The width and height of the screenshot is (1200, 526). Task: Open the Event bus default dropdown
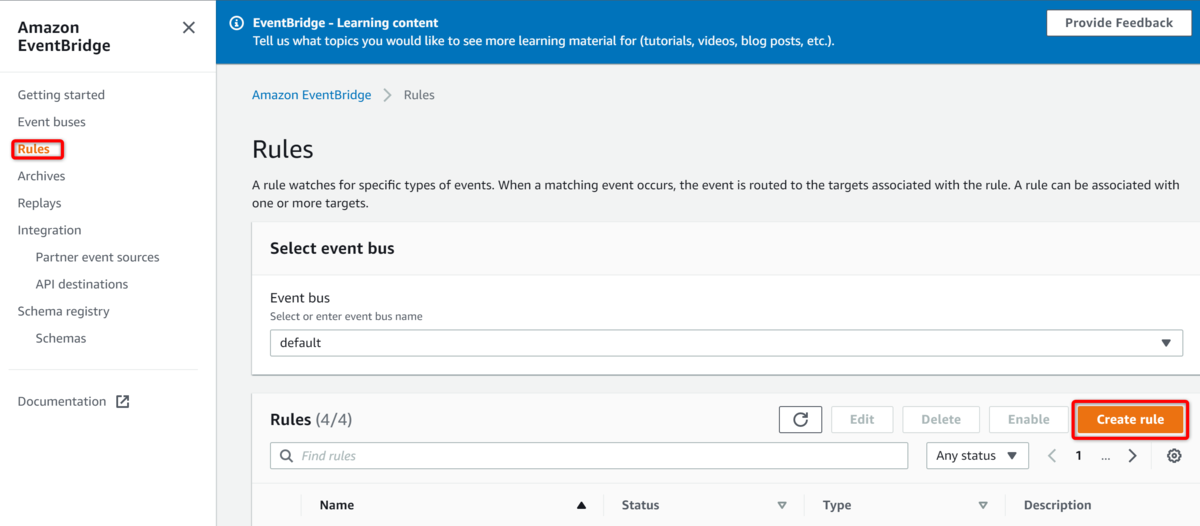click(x=726, y=343)
